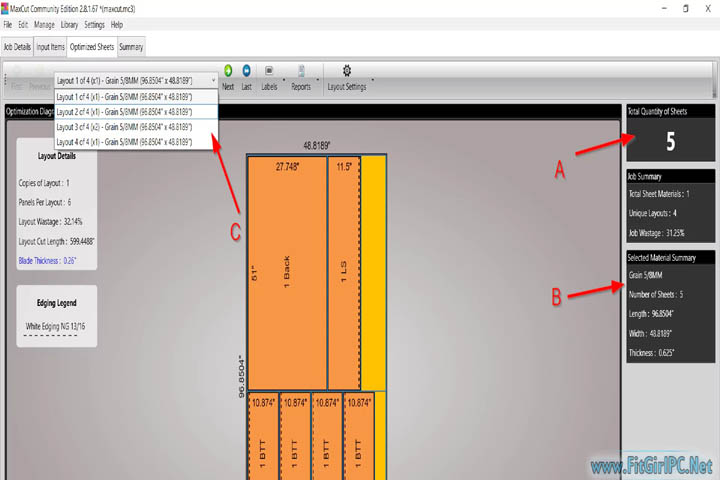Click the 48.8189" sheet width label above the diagram

[317, 146]
